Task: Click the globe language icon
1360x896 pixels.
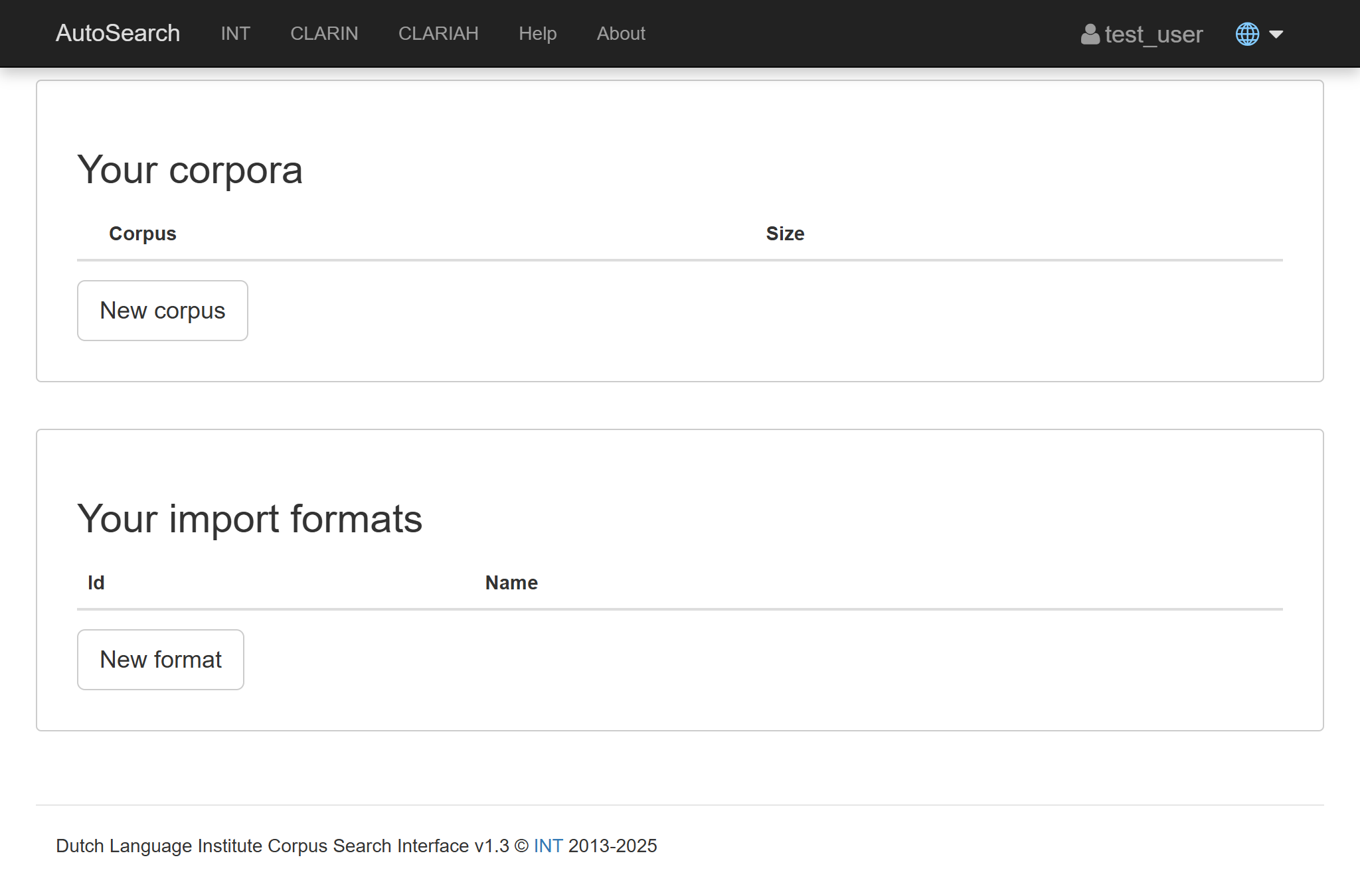Action: (1247, 34)
